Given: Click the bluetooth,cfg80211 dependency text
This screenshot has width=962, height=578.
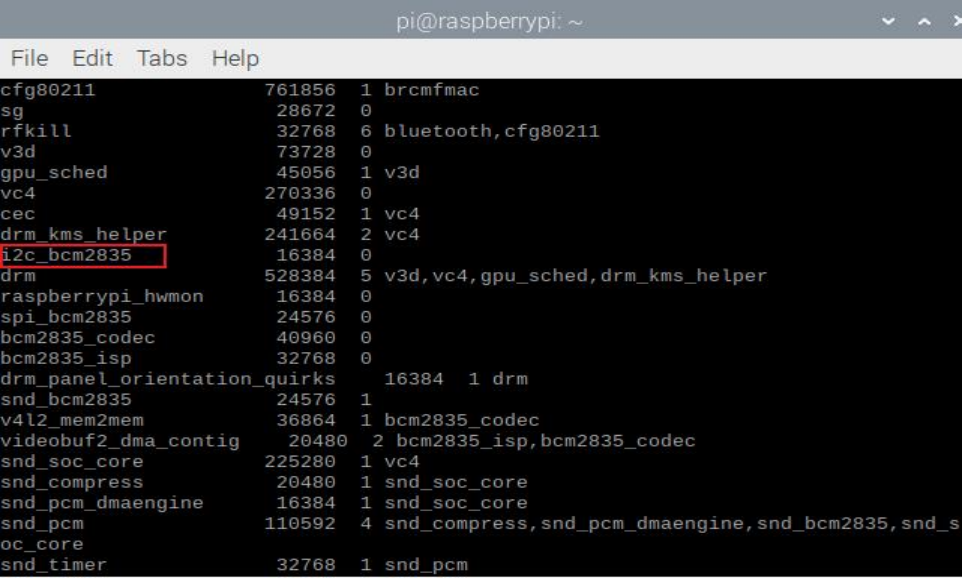Looking at the screenshot, I should pos(491,131).
